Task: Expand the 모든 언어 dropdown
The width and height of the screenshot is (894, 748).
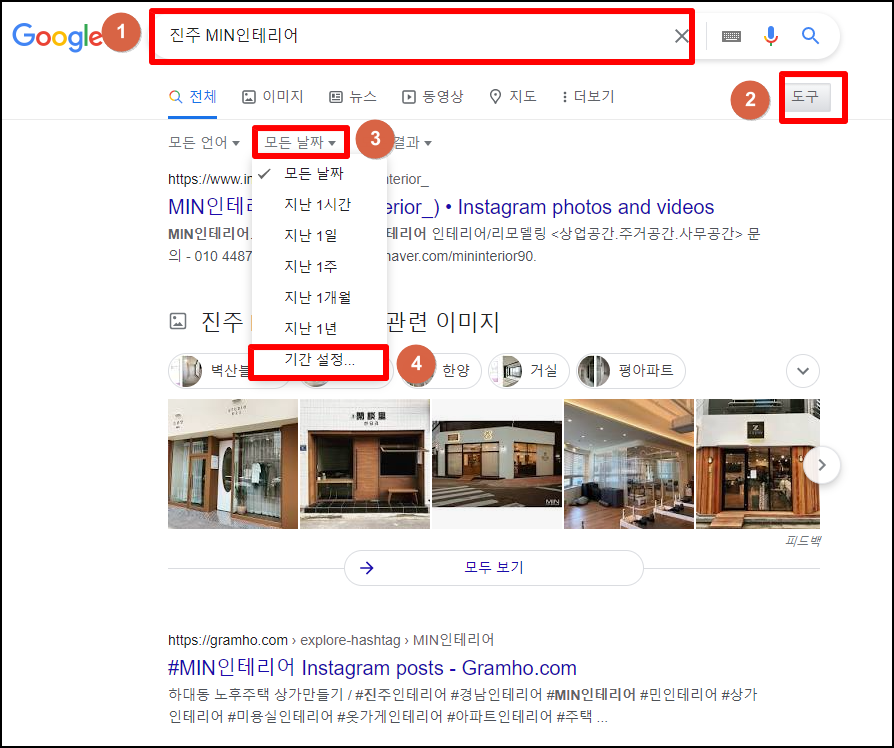Action: point(204,143)
